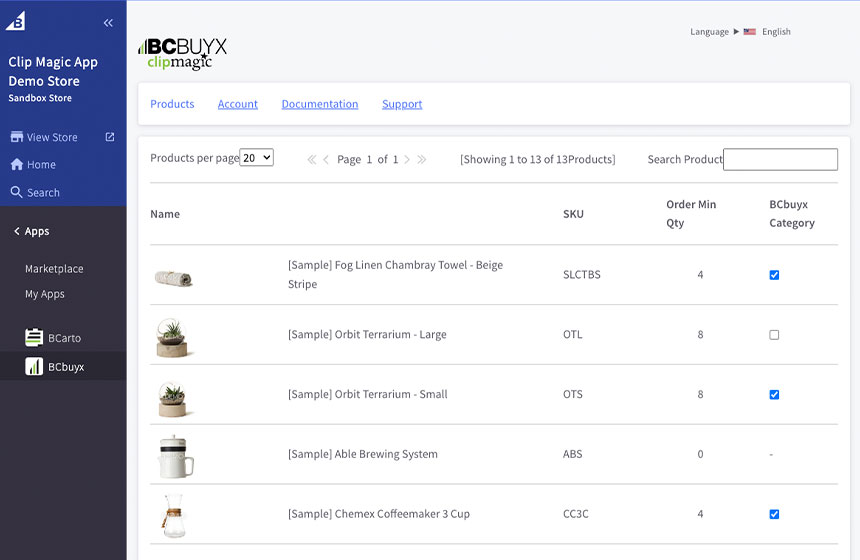Uncheck BCbuyx Category for Chemex Coffeemaker

click(x=774, y=514)
